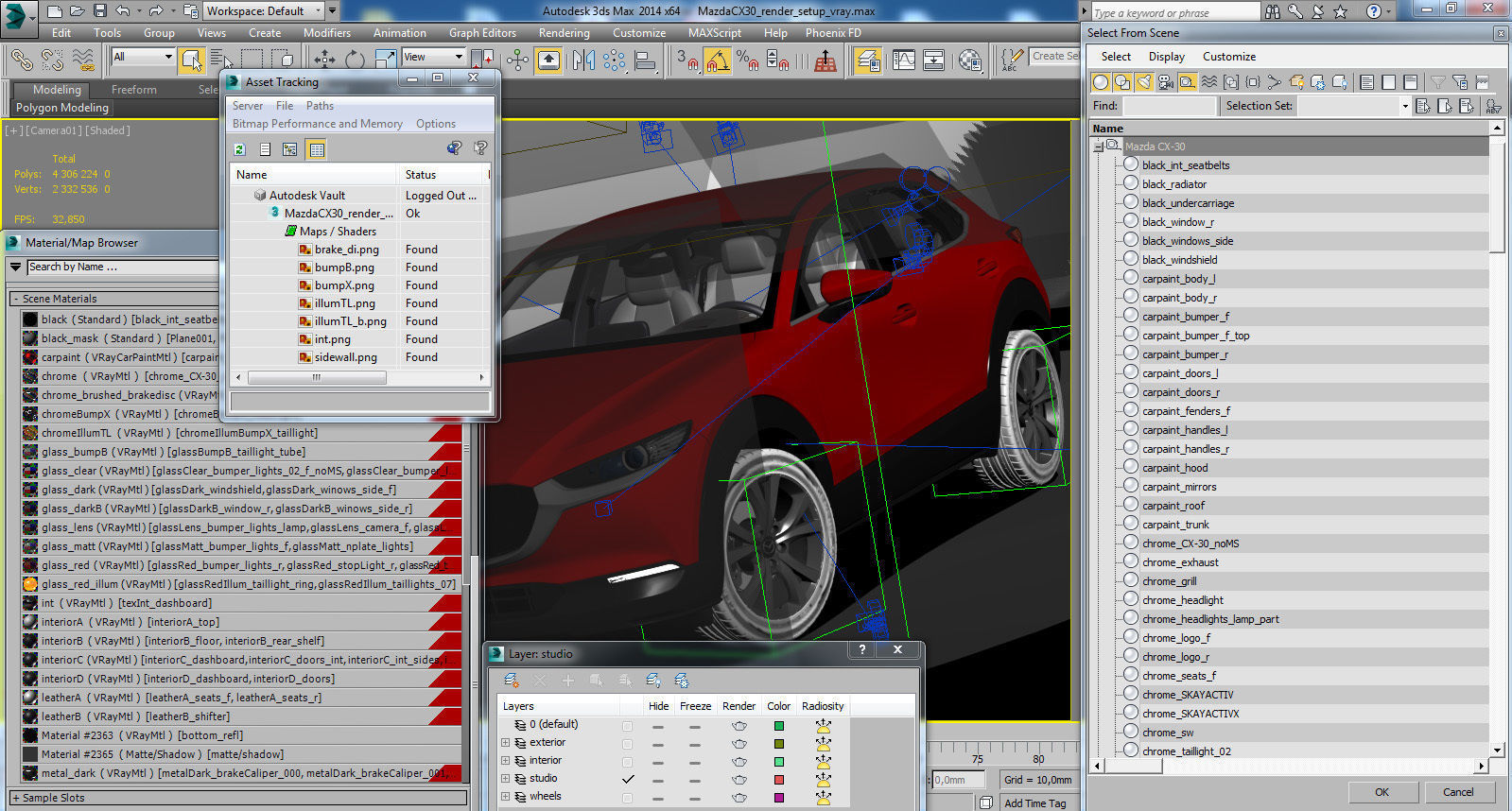Click the color swatch of exterior layer
The height and width of the screenshot is (811, 1512).
(779, 744)
